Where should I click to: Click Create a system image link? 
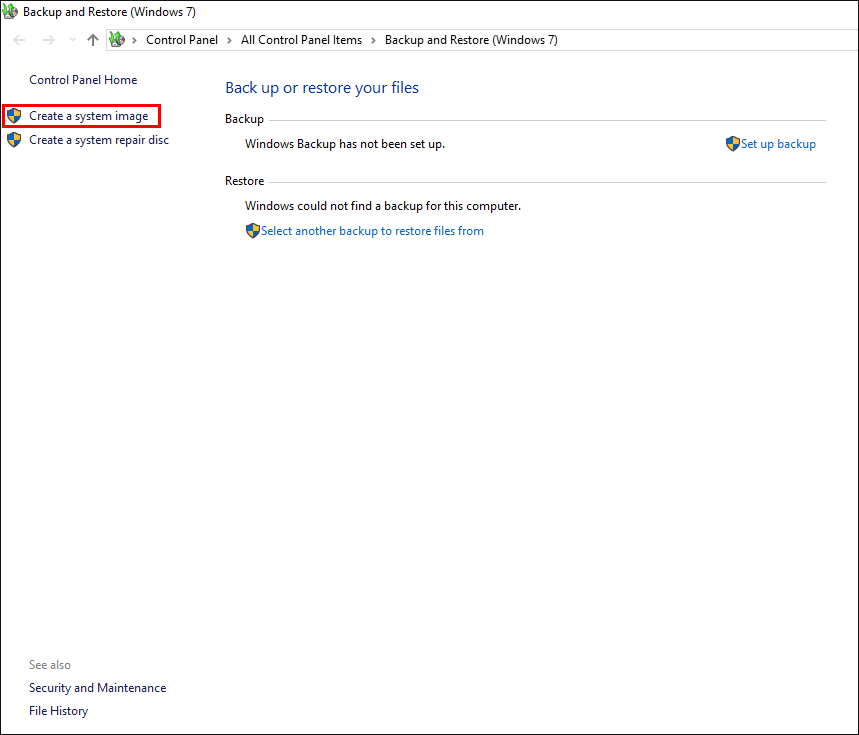pos(89,116)
